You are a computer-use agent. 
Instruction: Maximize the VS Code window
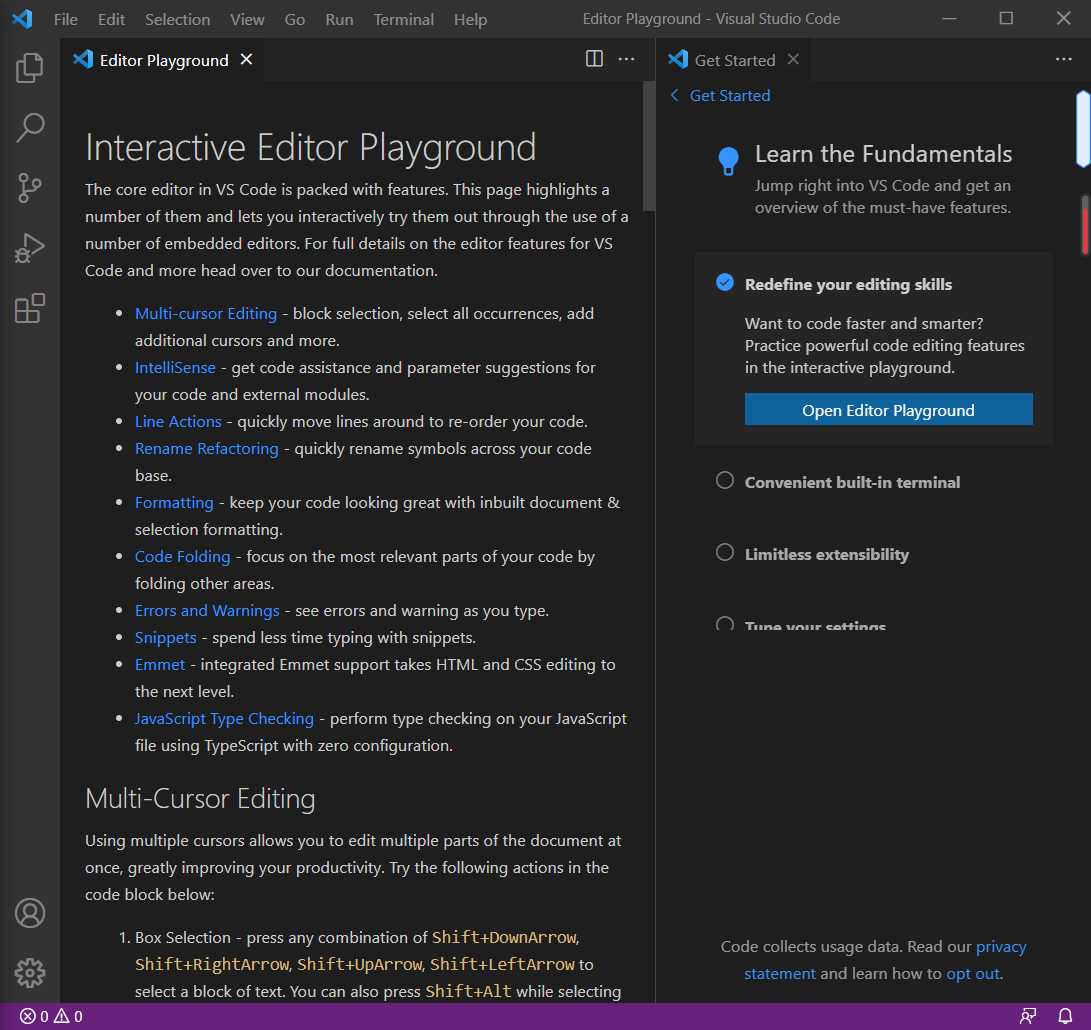click(1006, 19)
